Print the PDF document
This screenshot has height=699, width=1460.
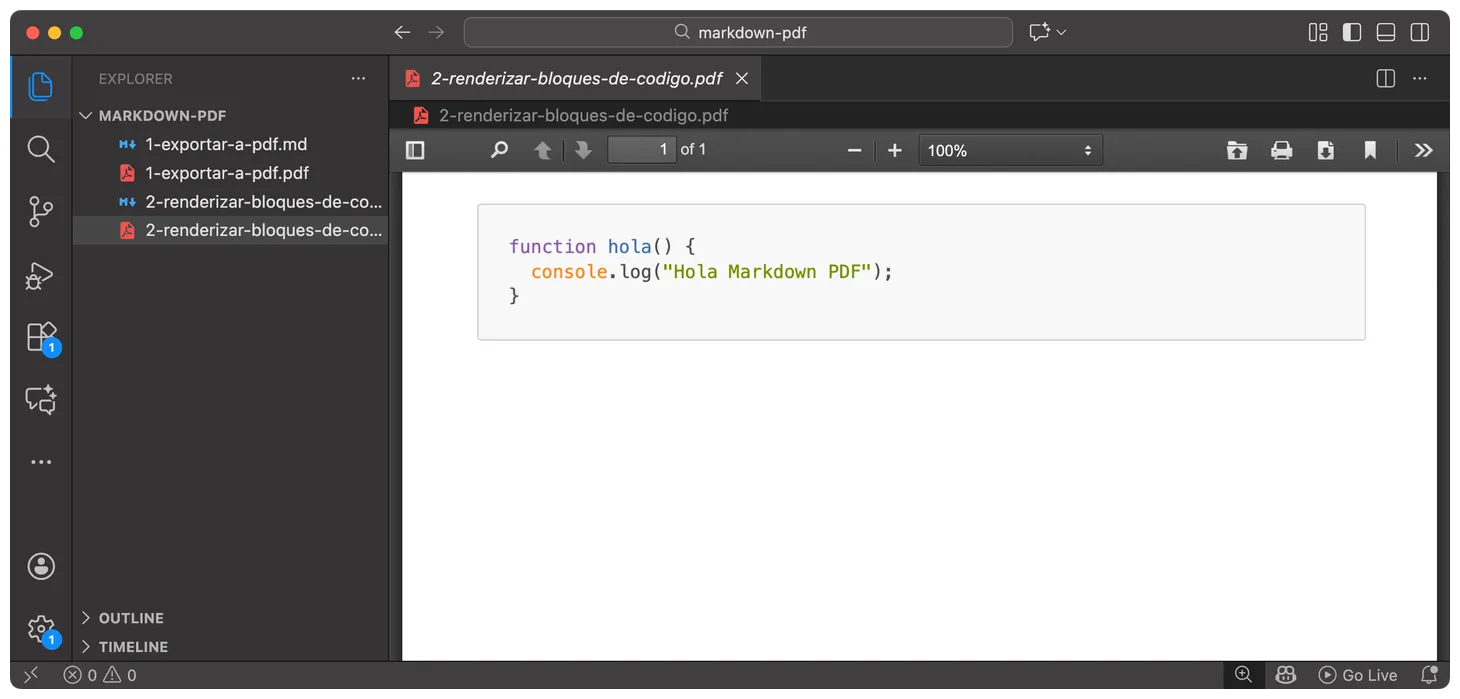[x=1281, y=150]
